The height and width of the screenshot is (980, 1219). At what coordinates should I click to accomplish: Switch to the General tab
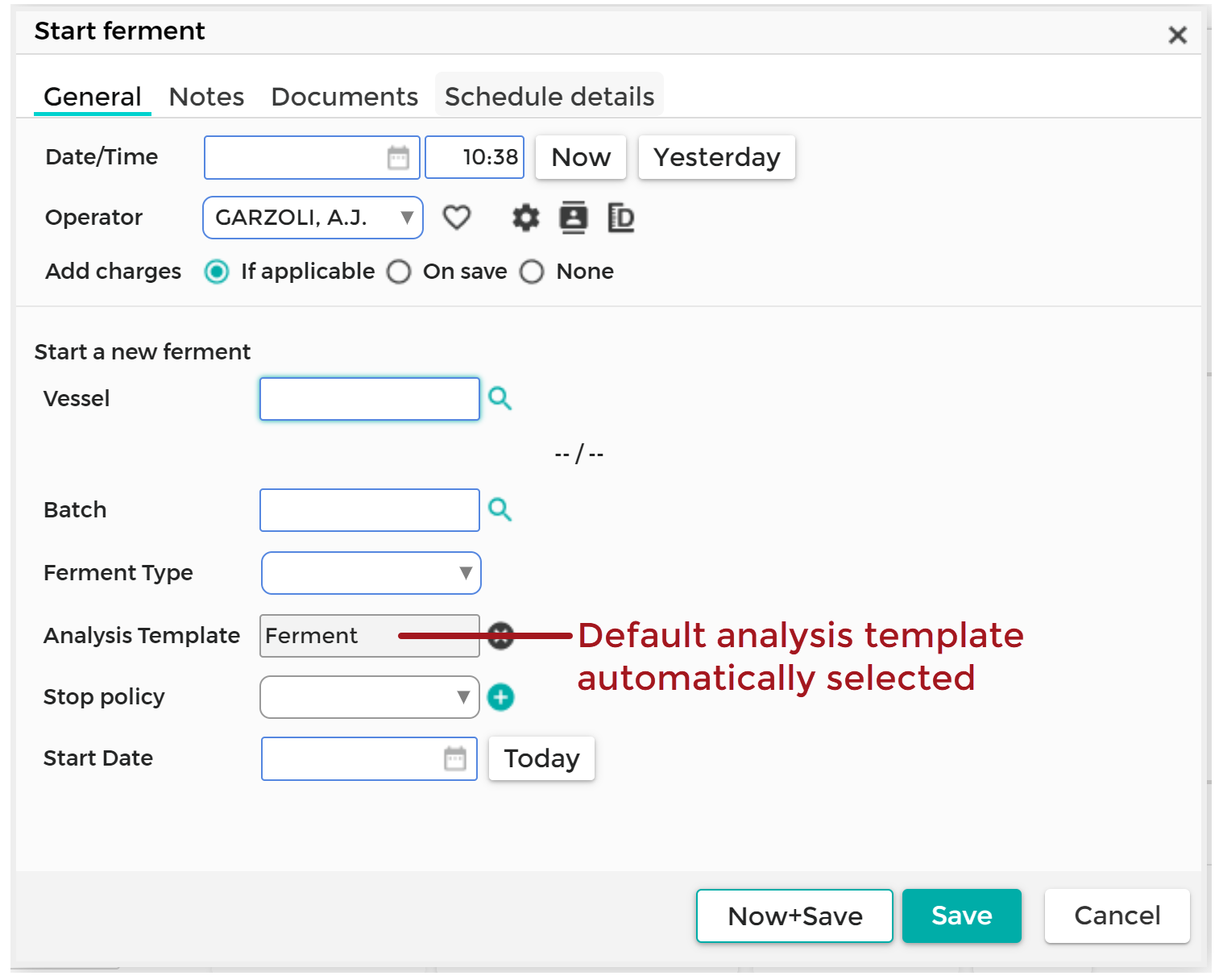click(93, 97)
